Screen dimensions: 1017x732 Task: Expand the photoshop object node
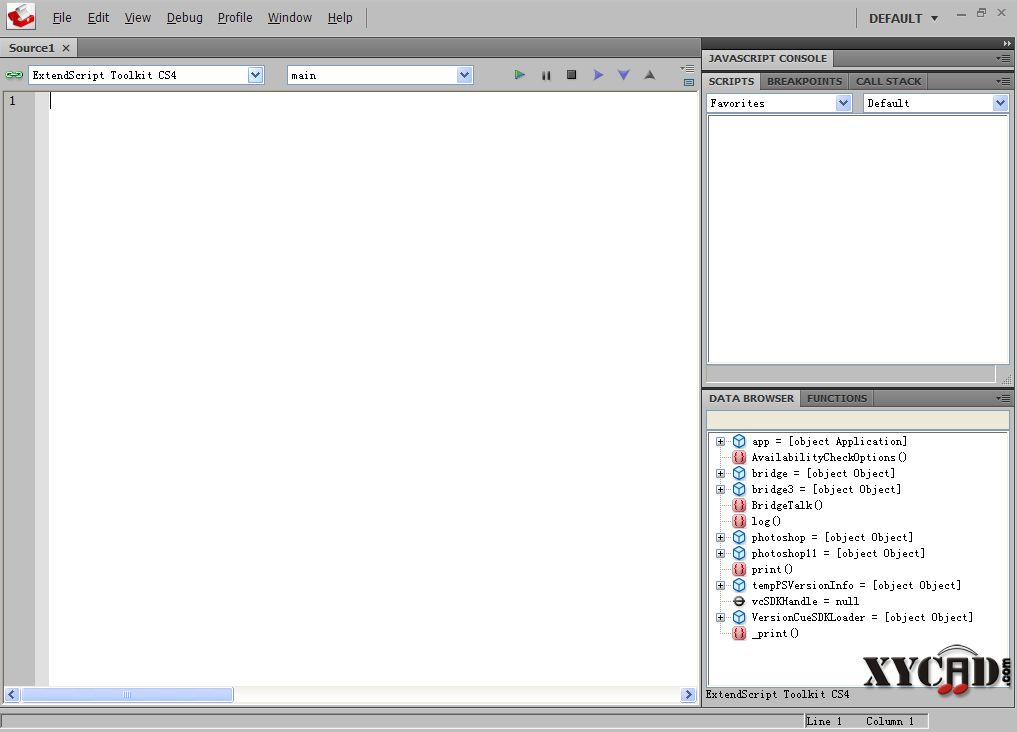[721, 537]
